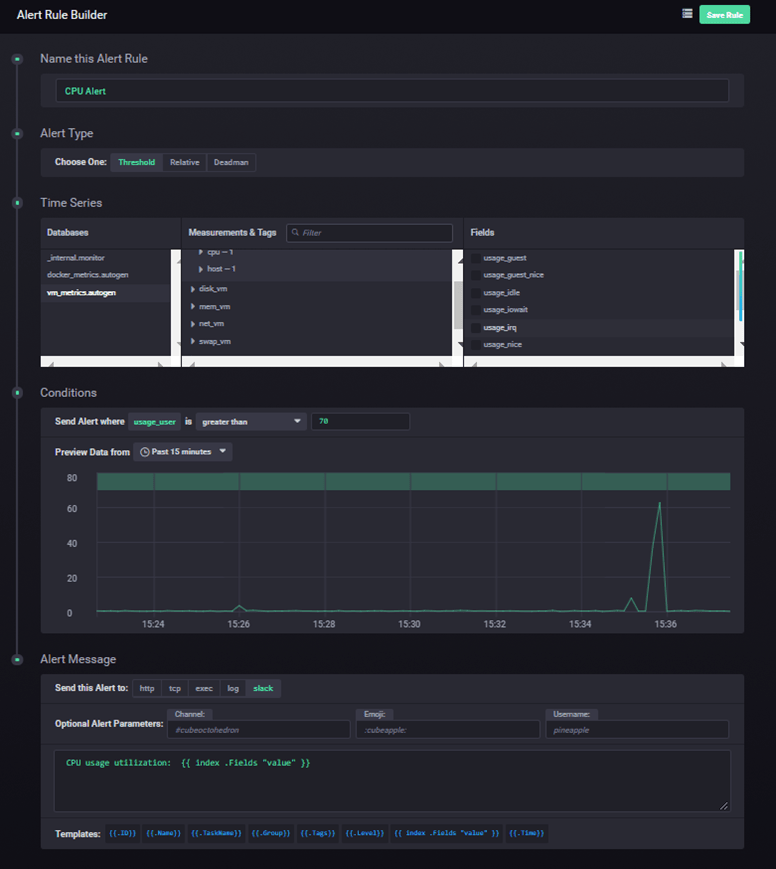
Task: Click the Time Series step marker
Action: pos(17,203)
